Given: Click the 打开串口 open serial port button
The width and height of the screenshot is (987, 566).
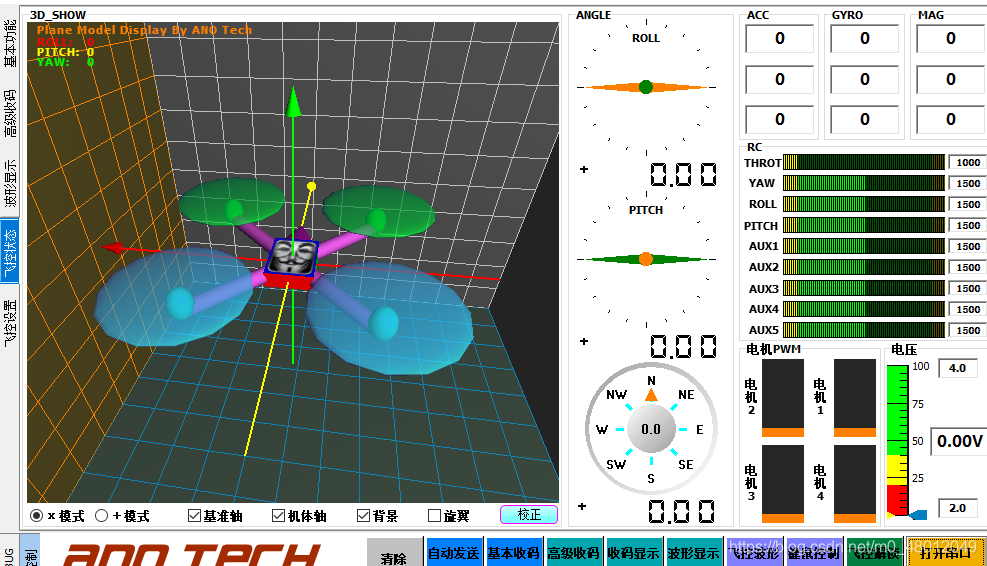Looking at the screenshot, I should tap(944, 552).
